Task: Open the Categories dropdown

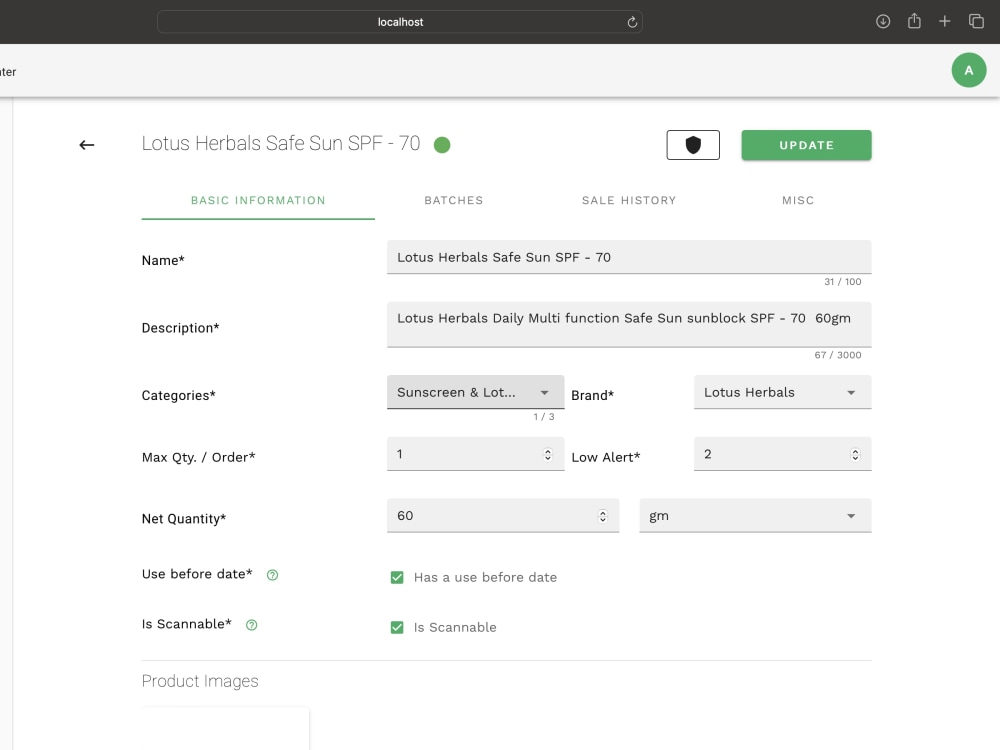Action: point(475,392)
